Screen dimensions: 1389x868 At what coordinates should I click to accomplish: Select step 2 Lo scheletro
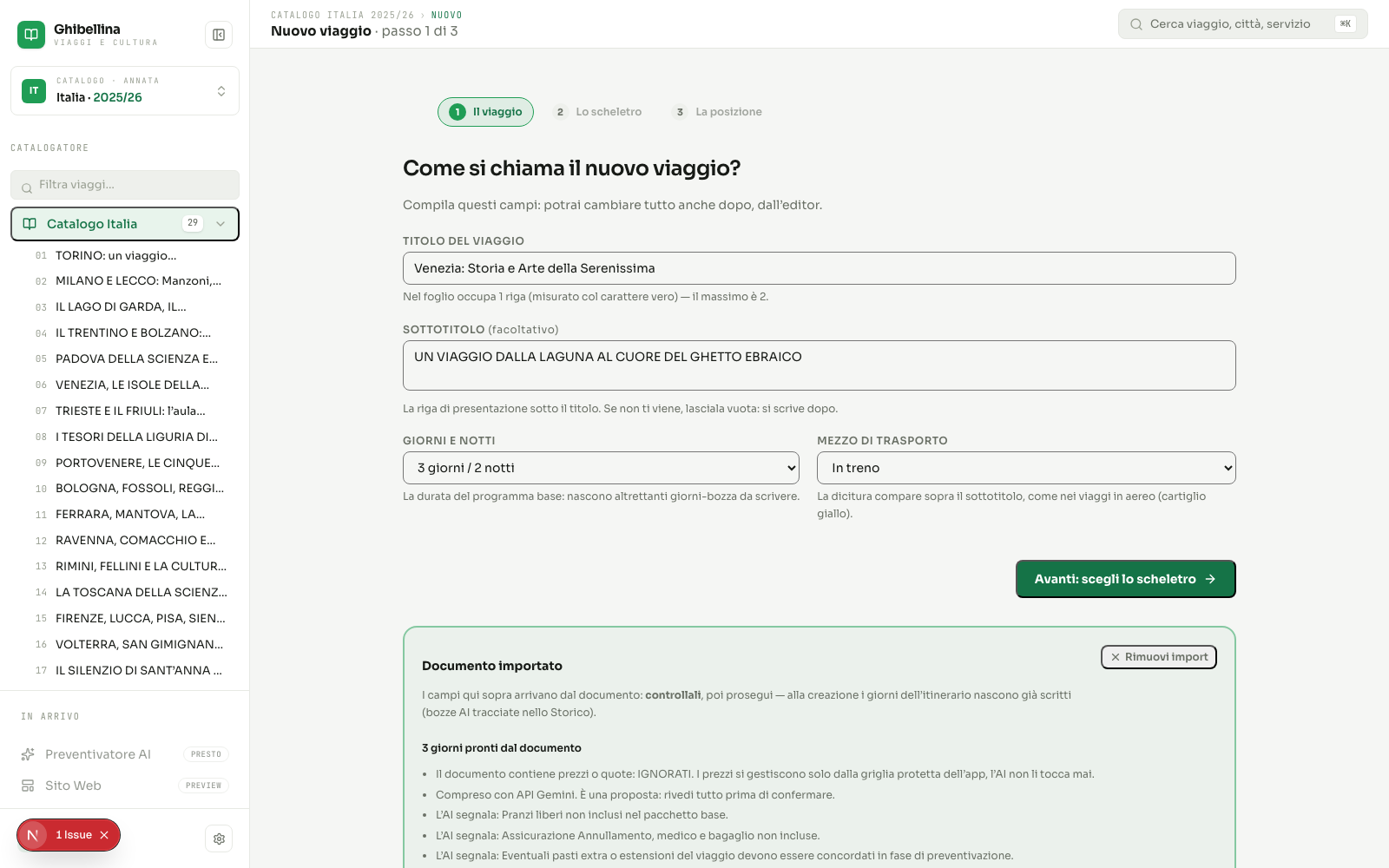pos(598,112)
